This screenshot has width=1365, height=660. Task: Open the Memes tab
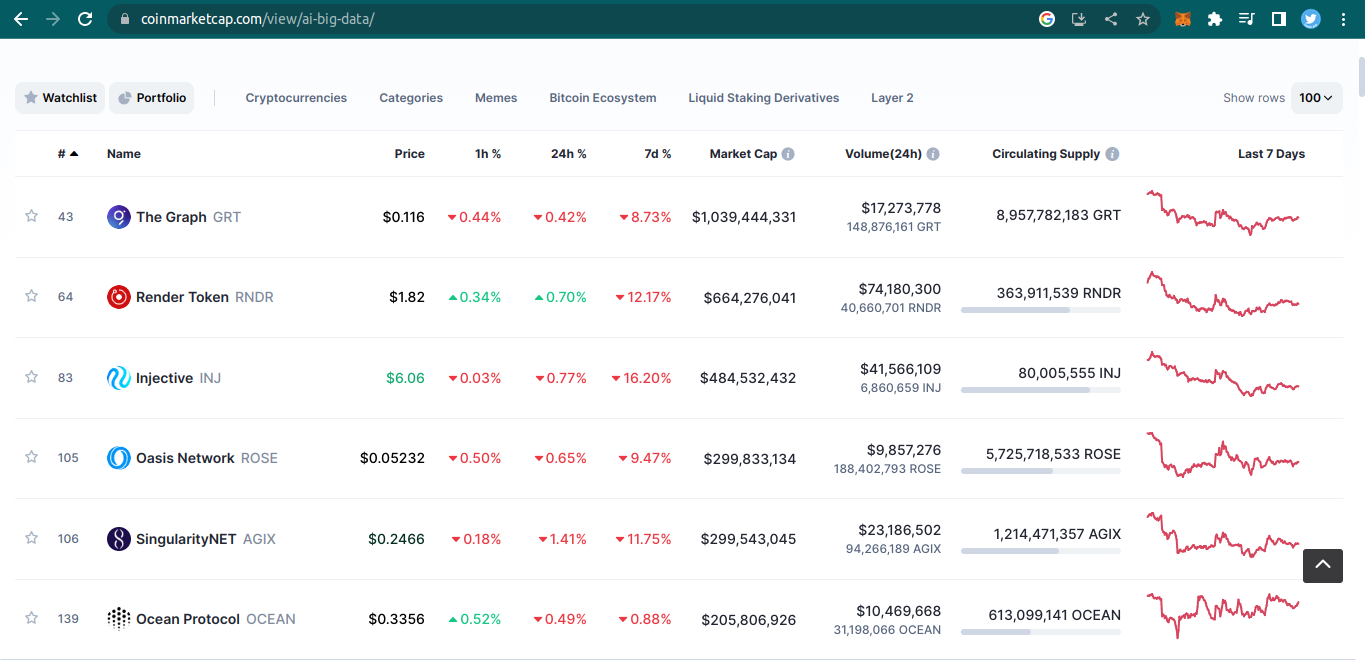(496, 98)
